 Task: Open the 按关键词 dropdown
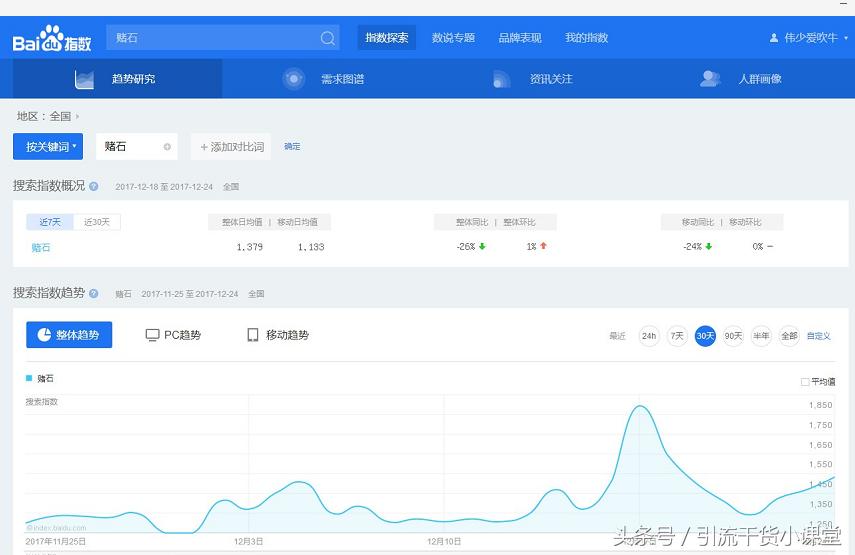click(x=48, y=147)
